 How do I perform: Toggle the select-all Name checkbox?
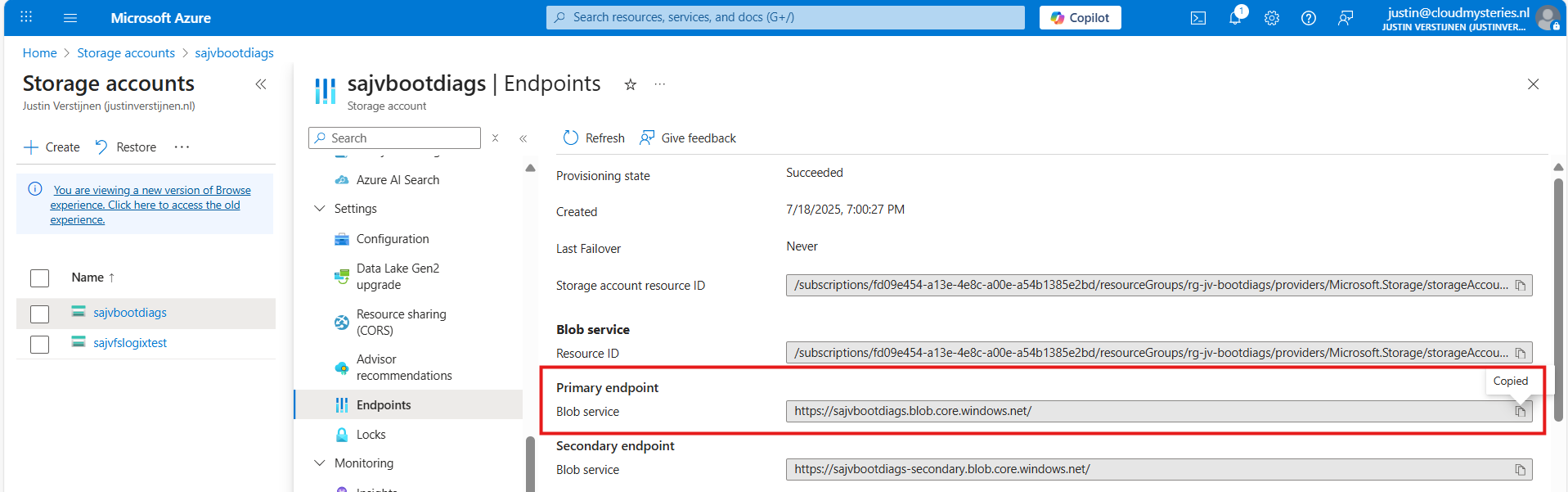click(x=39, y=278)
